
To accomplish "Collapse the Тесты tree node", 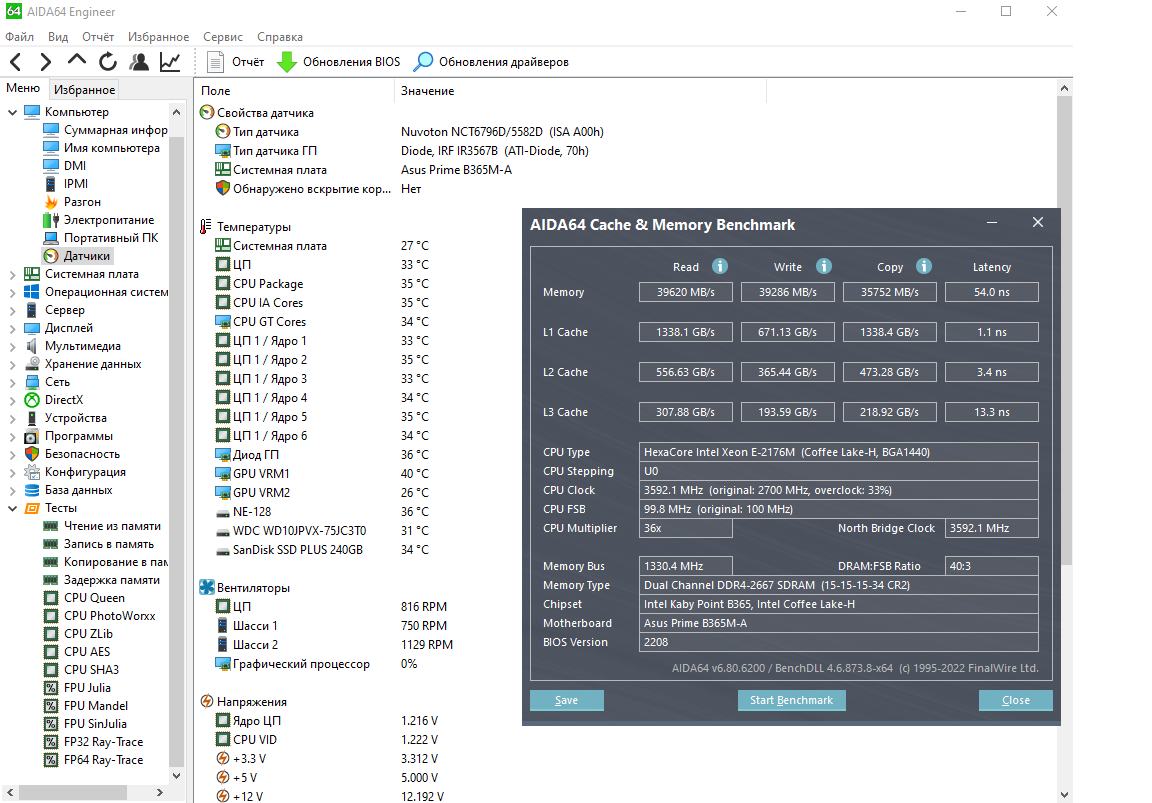I will [12, 508].
